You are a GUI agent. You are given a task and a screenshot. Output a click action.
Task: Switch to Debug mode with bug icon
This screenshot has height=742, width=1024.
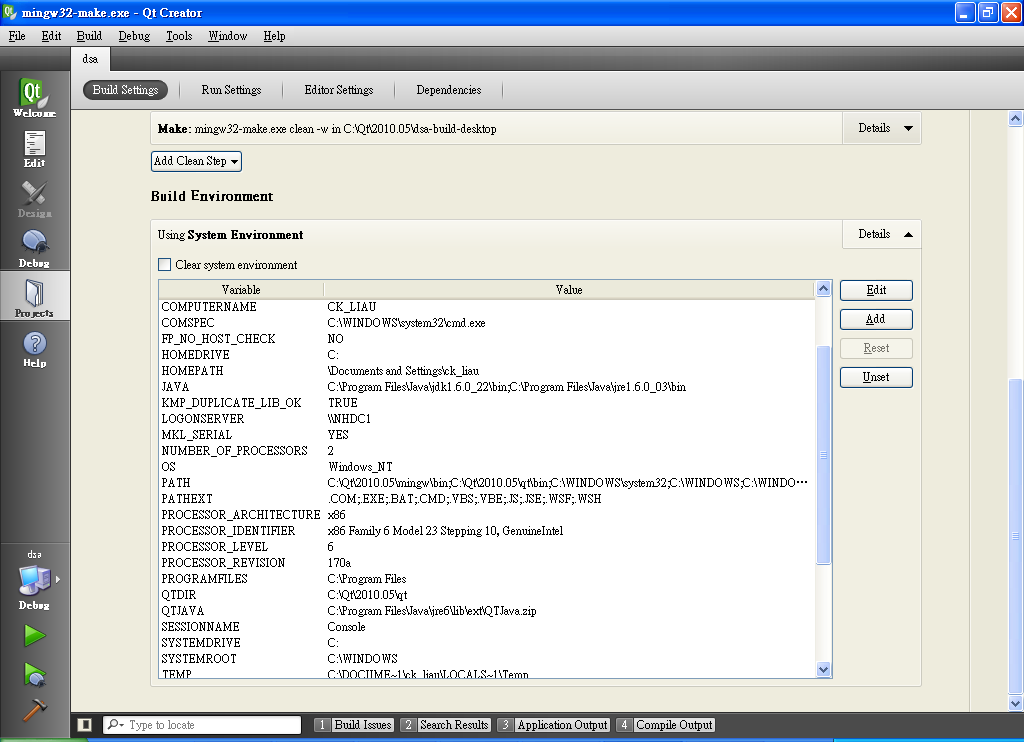tap(35, 249)
